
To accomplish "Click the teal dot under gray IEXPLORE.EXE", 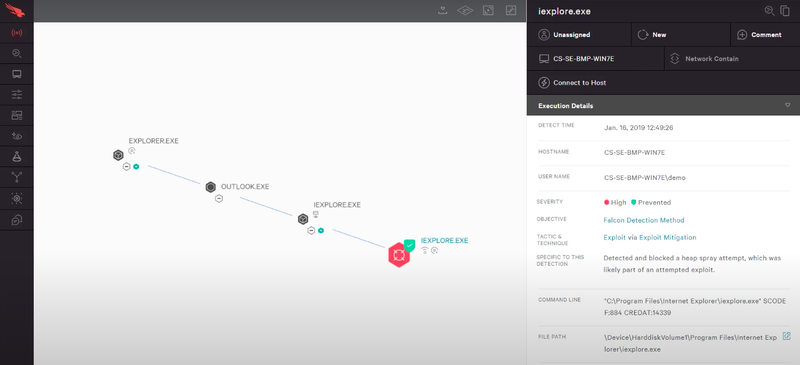I will coord(321,230).
